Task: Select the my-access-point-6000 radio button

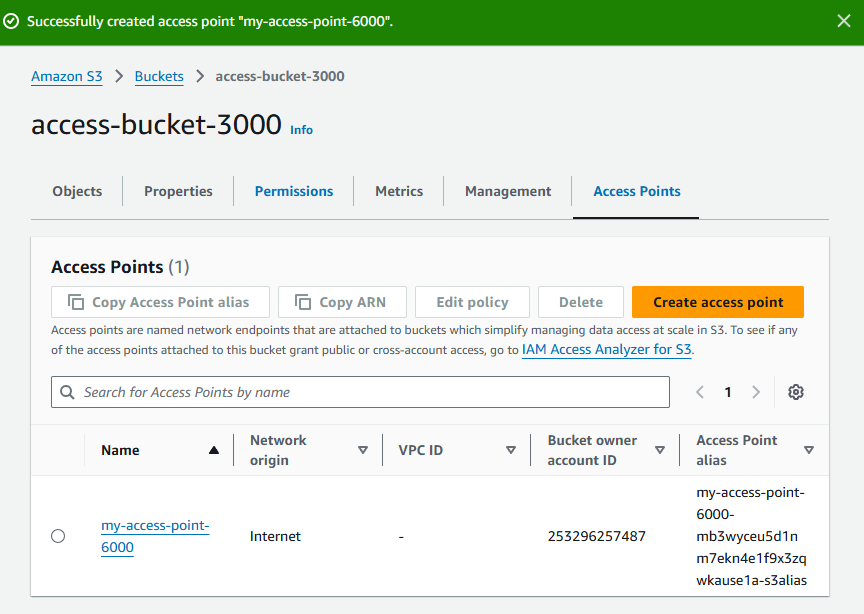Action: [x=58, y=536]
